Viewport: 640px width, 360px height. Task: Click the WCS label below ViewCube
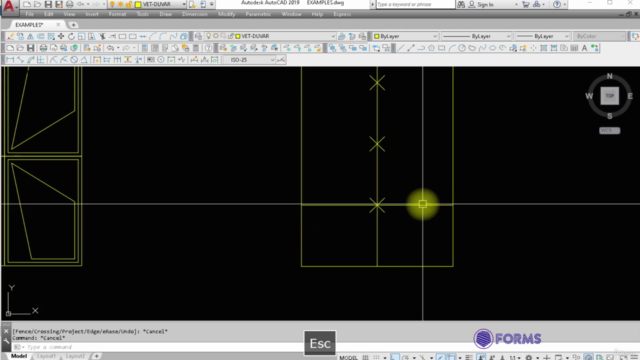tap(609, 131)
